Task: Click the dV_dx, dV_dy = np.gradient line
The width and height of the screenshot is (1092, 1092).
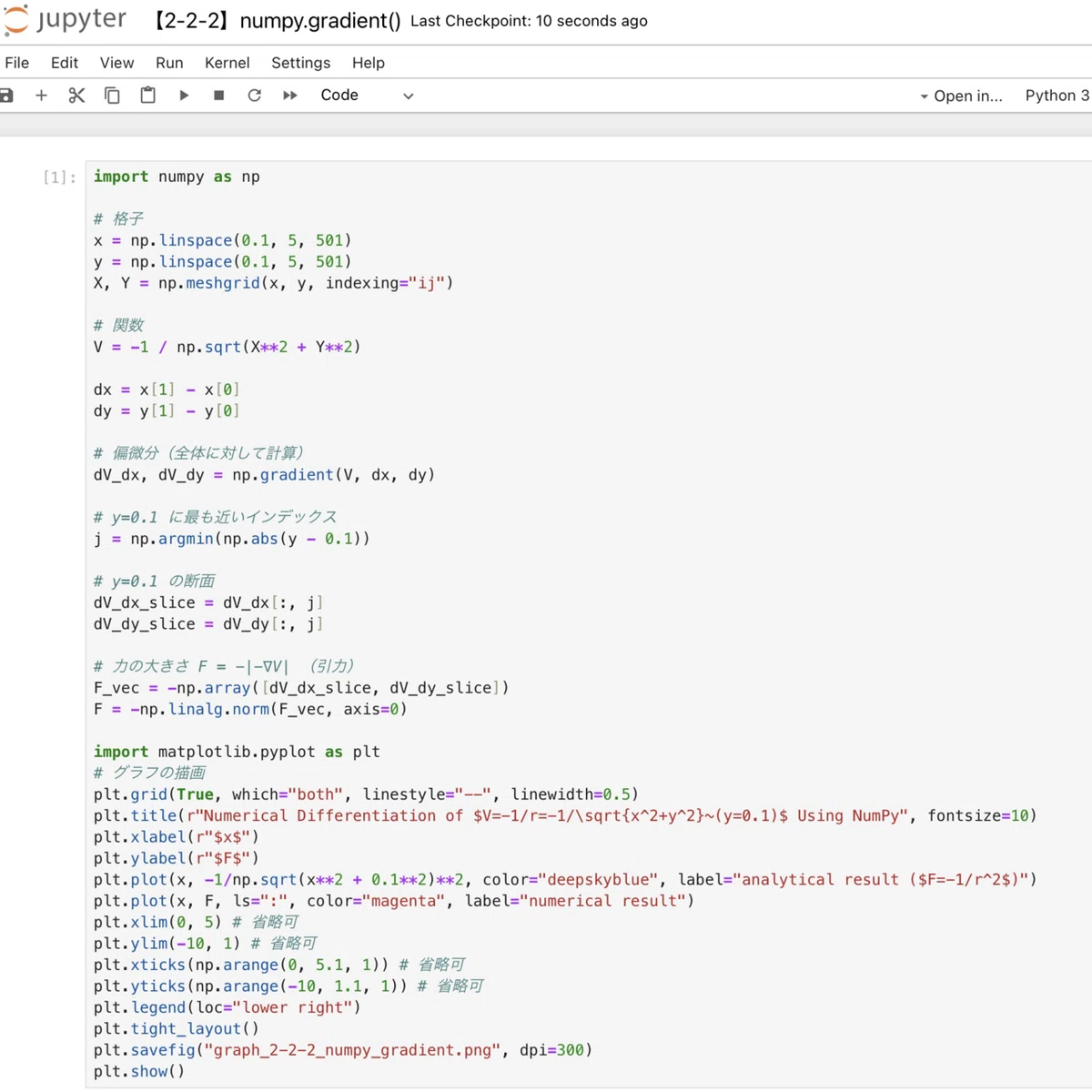Action: pos(264,475)
